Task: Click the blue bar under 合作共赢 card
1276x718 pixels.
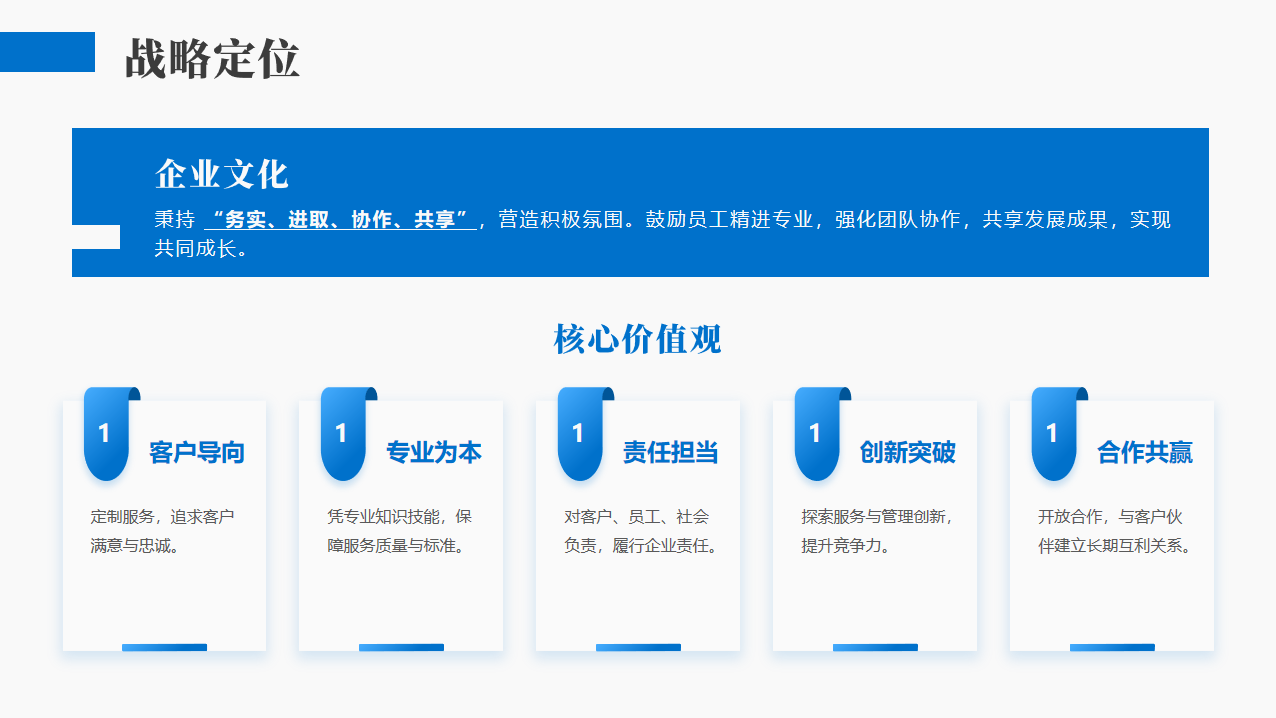Action: click(x=1112, y=647)
